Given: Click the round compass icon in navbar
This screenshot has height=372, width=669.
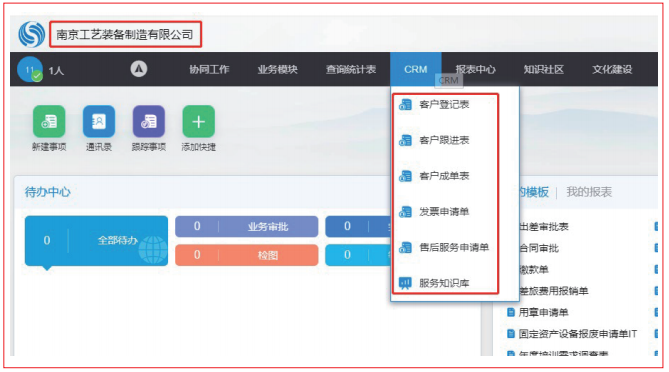Looking at the screenshot, I should pyautogui.click(x=139, y=69).
